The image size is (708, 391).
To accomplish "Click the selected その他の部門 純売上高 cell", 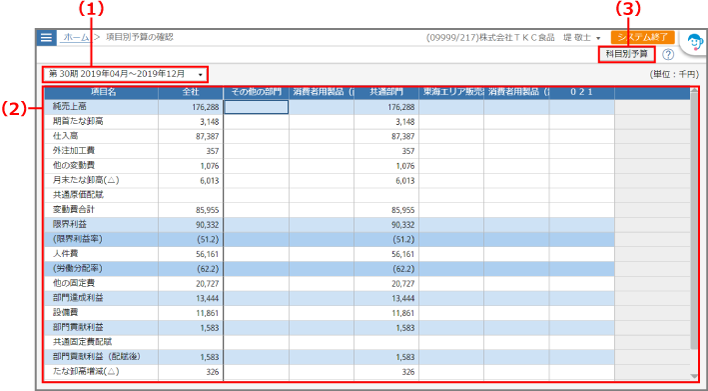I will pos(256,107).
